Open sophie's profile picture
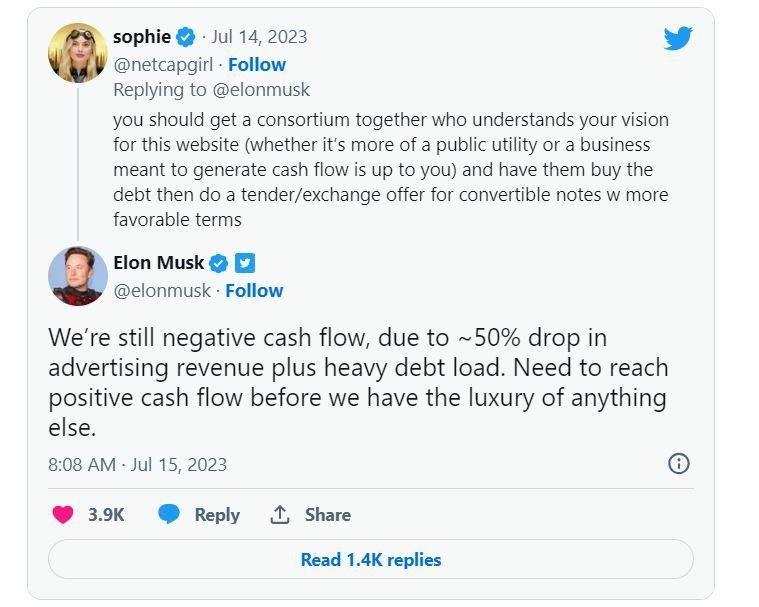Screen dimensions: 759x607 78,52
